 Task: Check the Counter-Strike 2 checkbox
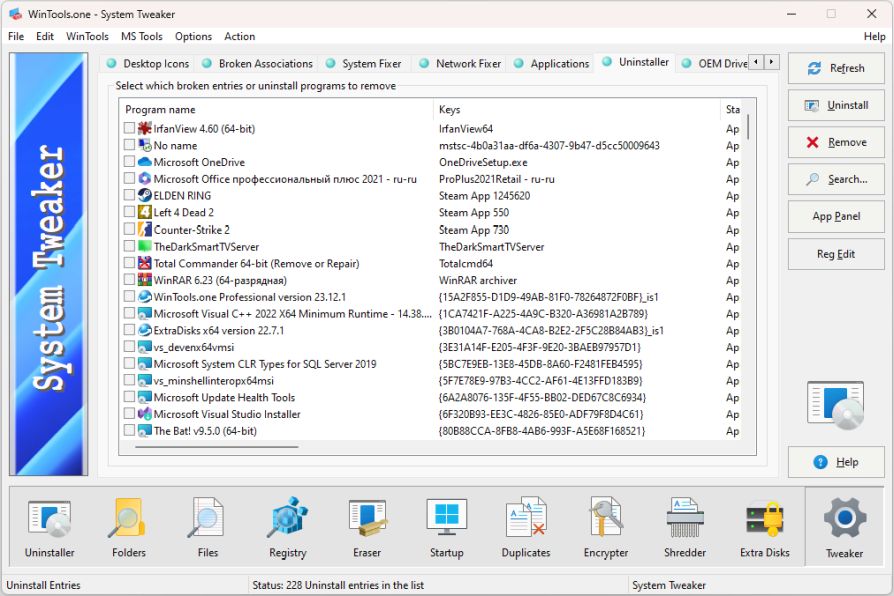(129, 229)
